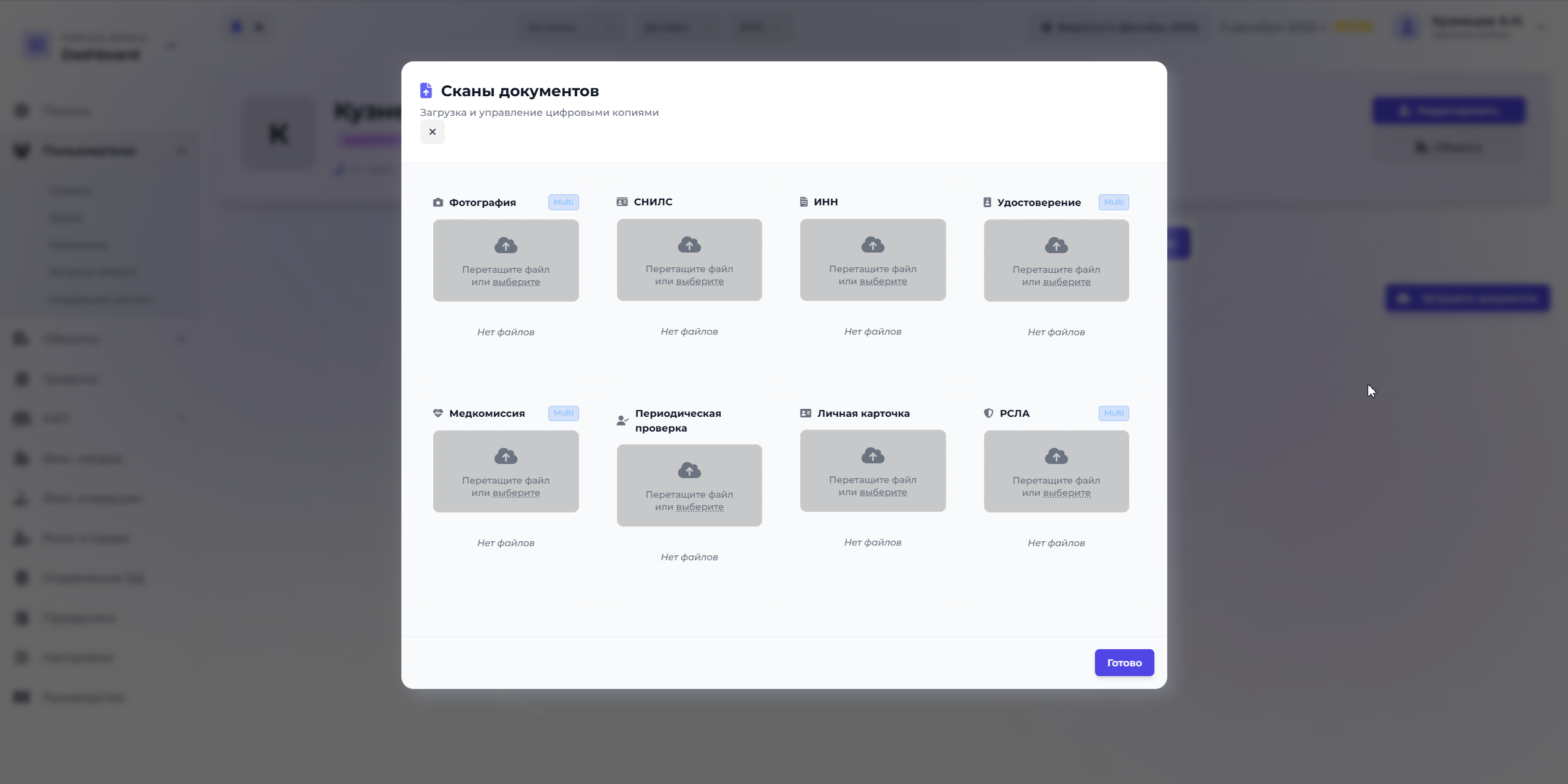This screenshot has width=1568, height=784.
Task: Click the Личная карточка upload drop zone
Action: coord(873,471)
